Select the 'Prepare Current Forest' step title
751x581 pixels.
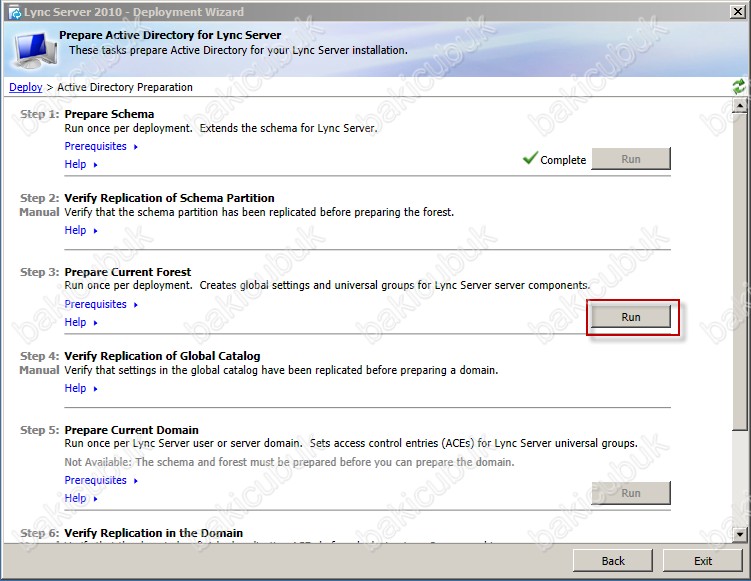(128, 272)
